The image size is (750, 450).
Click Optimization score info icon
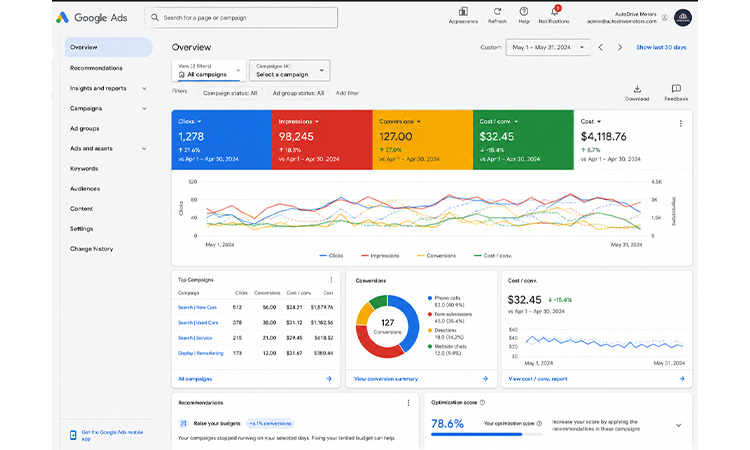pyautogui.click(x=482, y=403)
